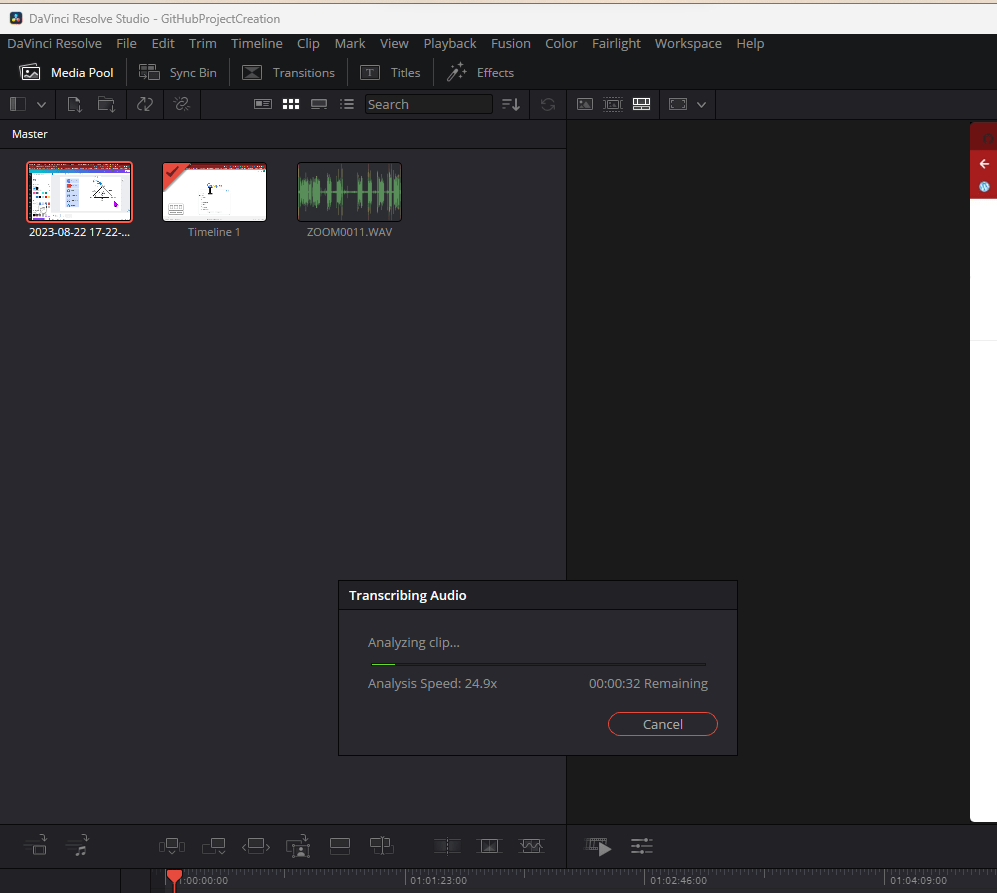Screen dimensions: 997x893
Task: Open the viewer Tools sliders icon
Action: tap(642, 846)
